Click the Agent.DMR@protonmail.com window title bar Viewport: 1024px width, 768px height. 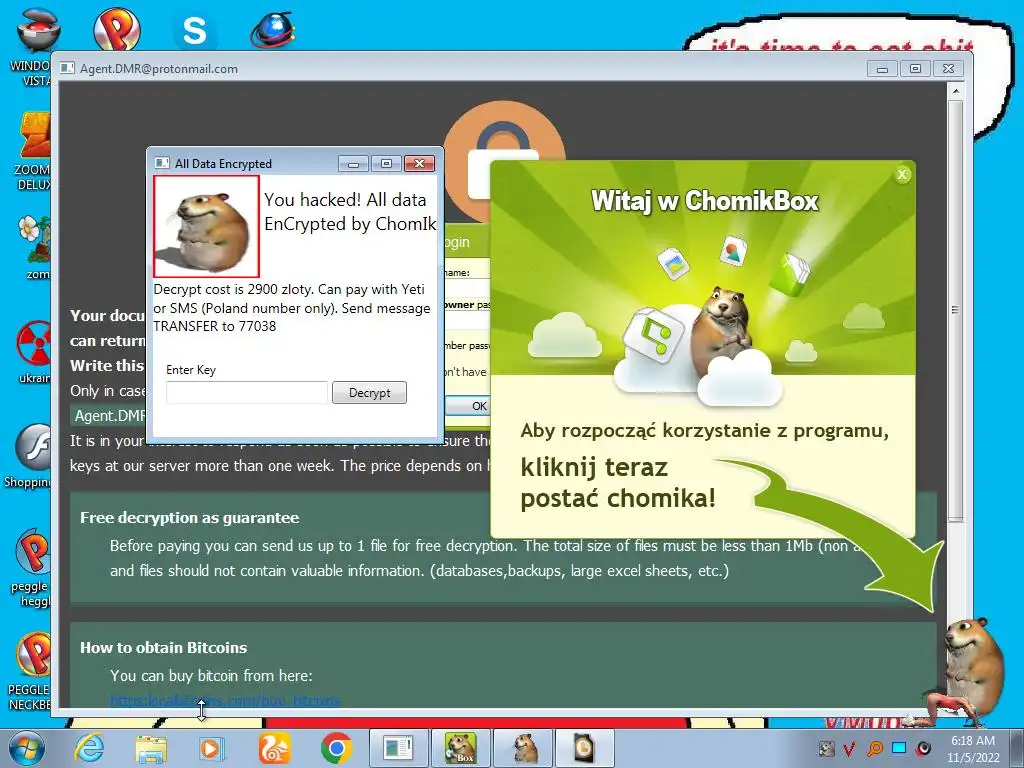[x=457, y=69]
